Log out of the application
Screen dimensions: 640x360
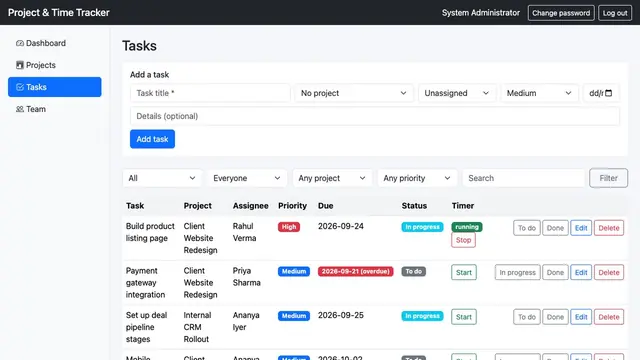click(x=615, y=13)
